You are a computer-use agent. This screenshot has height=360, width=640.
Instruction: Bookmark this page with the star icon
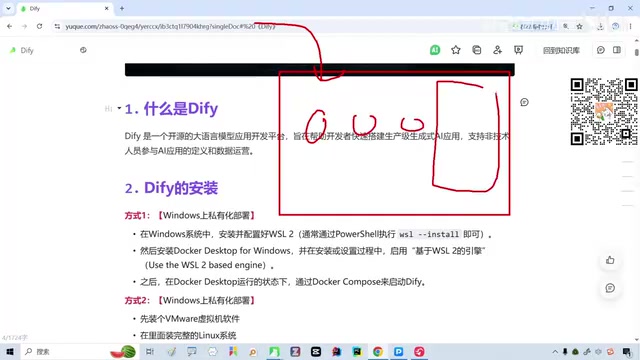coord(579,26)
